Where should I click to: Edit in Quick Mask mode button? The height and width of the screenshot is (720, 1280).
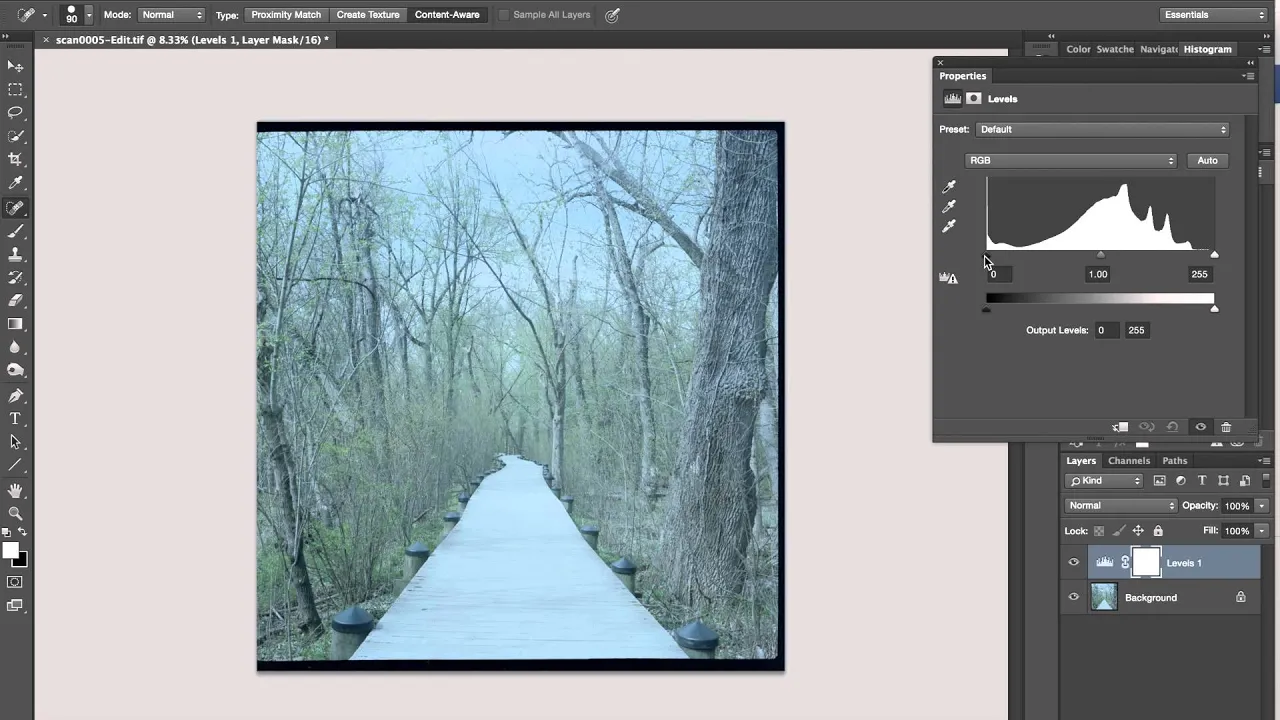pos(15,582)
